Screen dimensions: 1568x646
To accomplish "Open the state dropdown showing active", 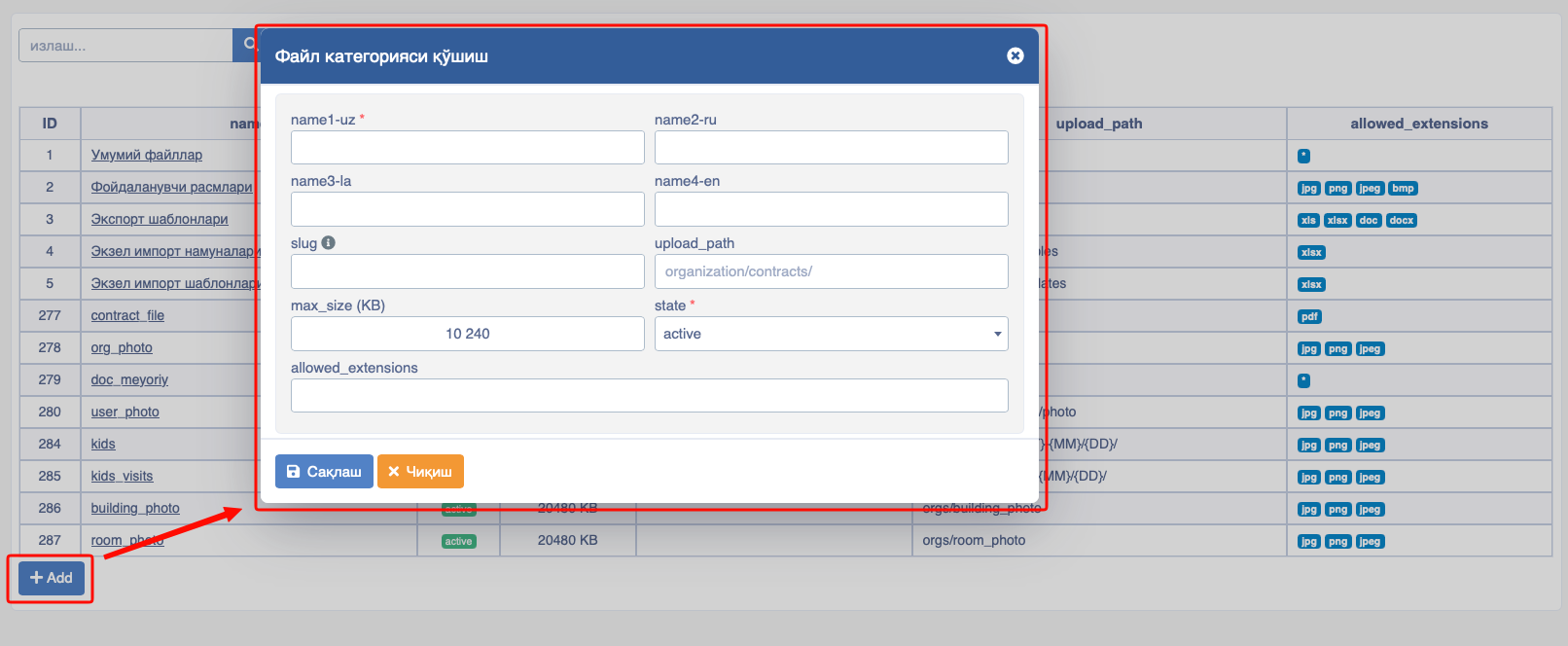I will click(x=832, y=334).
